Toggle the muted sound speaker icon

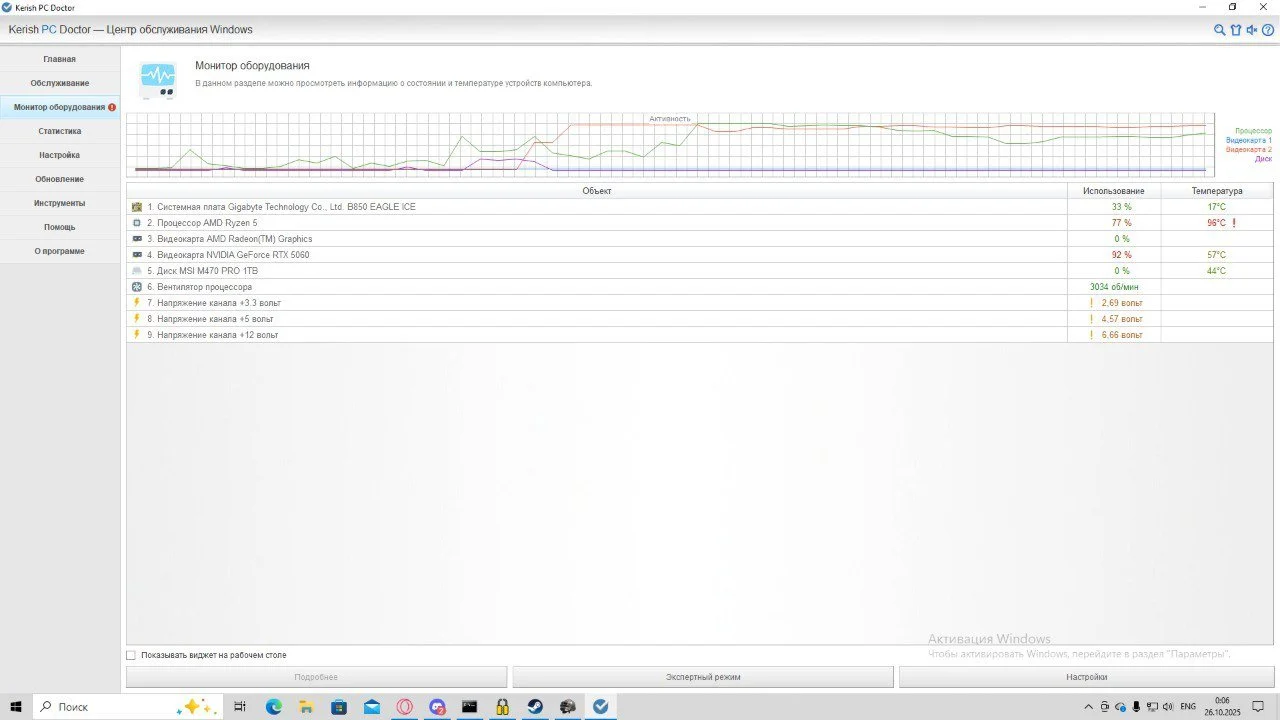pos(1251,30)
